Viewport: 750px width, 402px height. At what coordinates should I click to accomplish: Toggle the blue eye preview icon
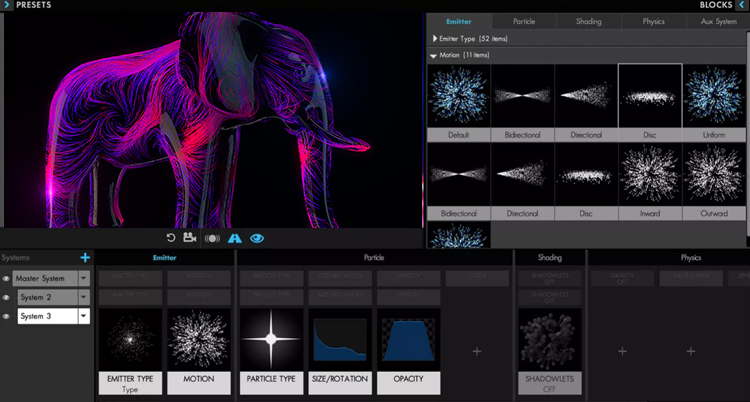(x=258, y=238)
